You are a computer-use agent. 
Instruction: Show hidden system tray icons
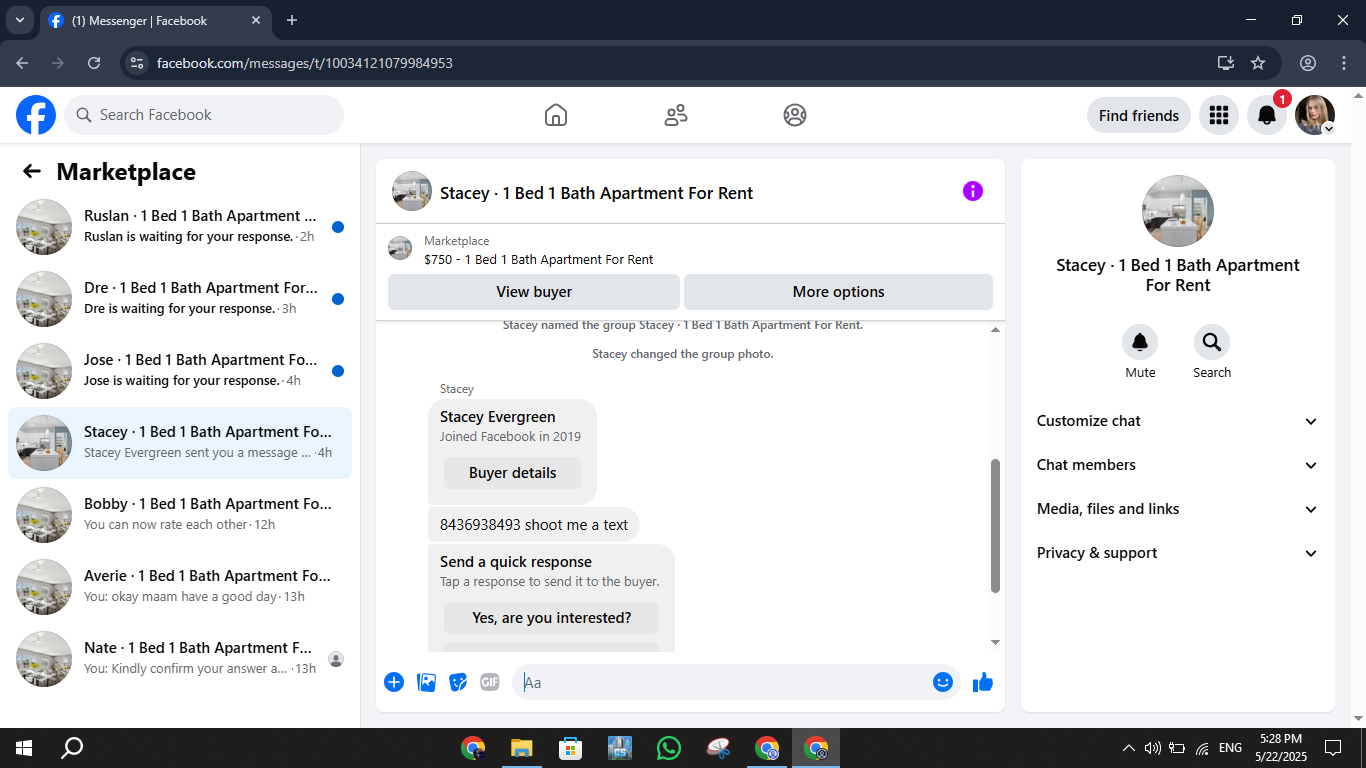1129,747
